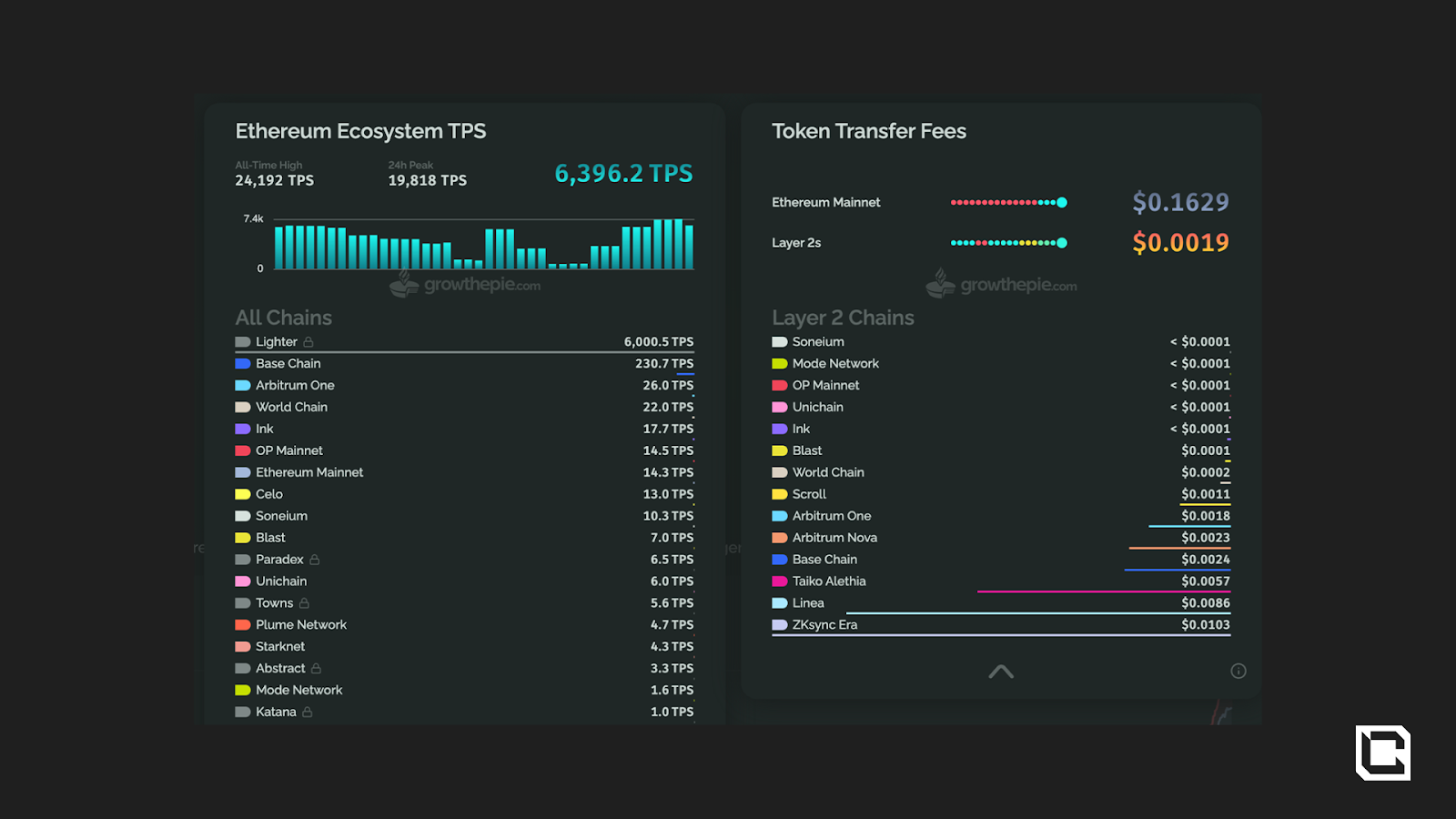Select Unichain in the All Chains list
This screenshot has height=819, width=1456.
pos(465,581)
